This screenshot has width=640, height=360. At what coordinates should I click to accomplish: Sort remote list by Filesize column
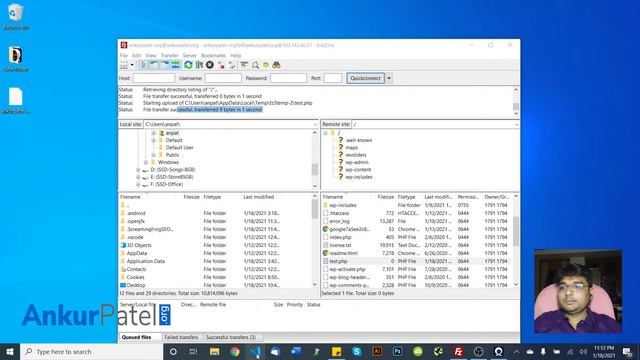[386, 197]
